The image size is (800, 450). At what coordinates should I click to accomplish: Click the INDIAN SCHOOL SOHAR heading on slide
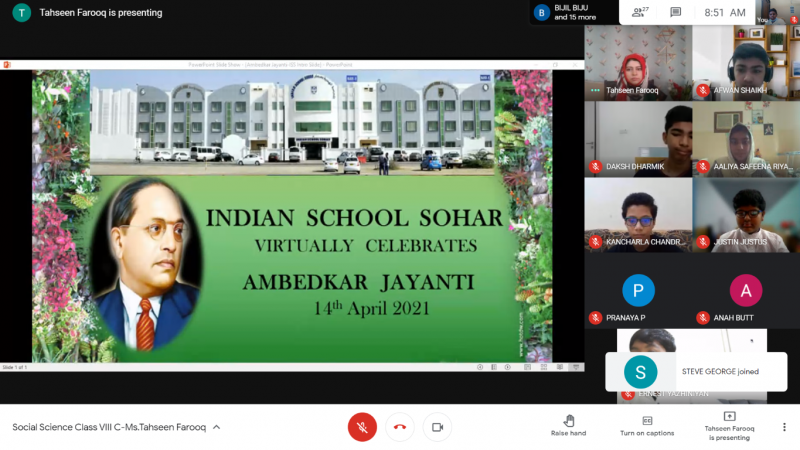tap(354, 218)
